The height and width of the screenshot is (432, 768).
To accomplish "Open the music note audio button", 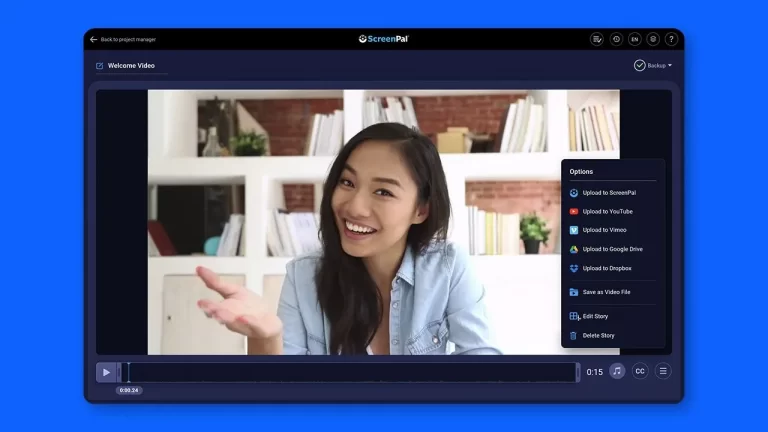I will click(x=617, y=371).
